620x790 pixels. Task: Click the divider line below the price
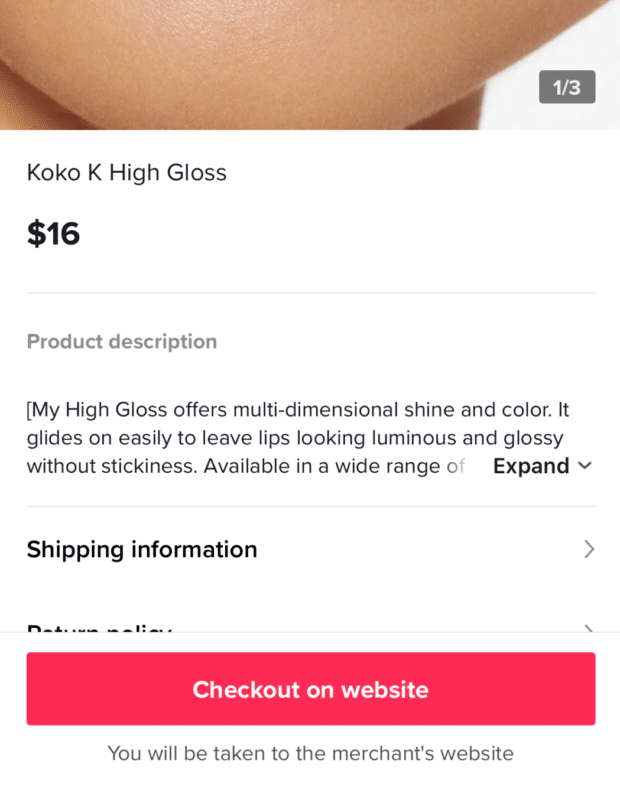[310, 293]
